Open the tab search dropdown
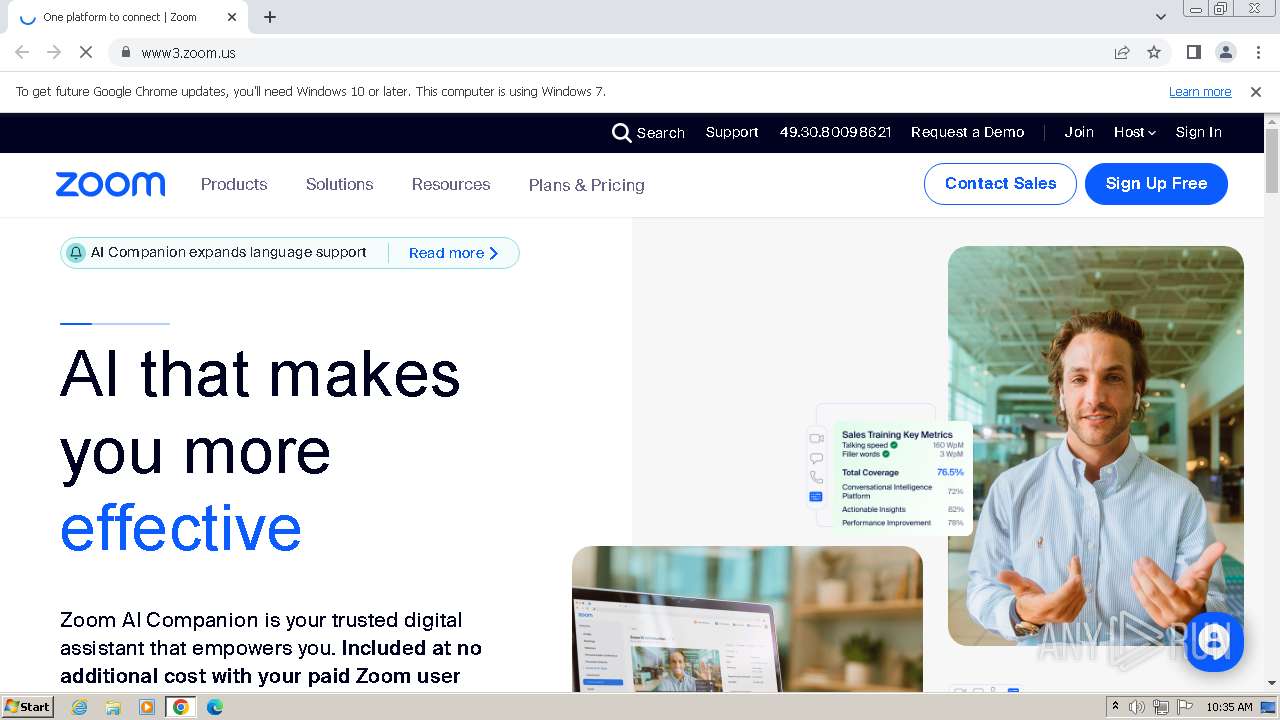Viewport: 1280px width, 720px height. 1161,17
